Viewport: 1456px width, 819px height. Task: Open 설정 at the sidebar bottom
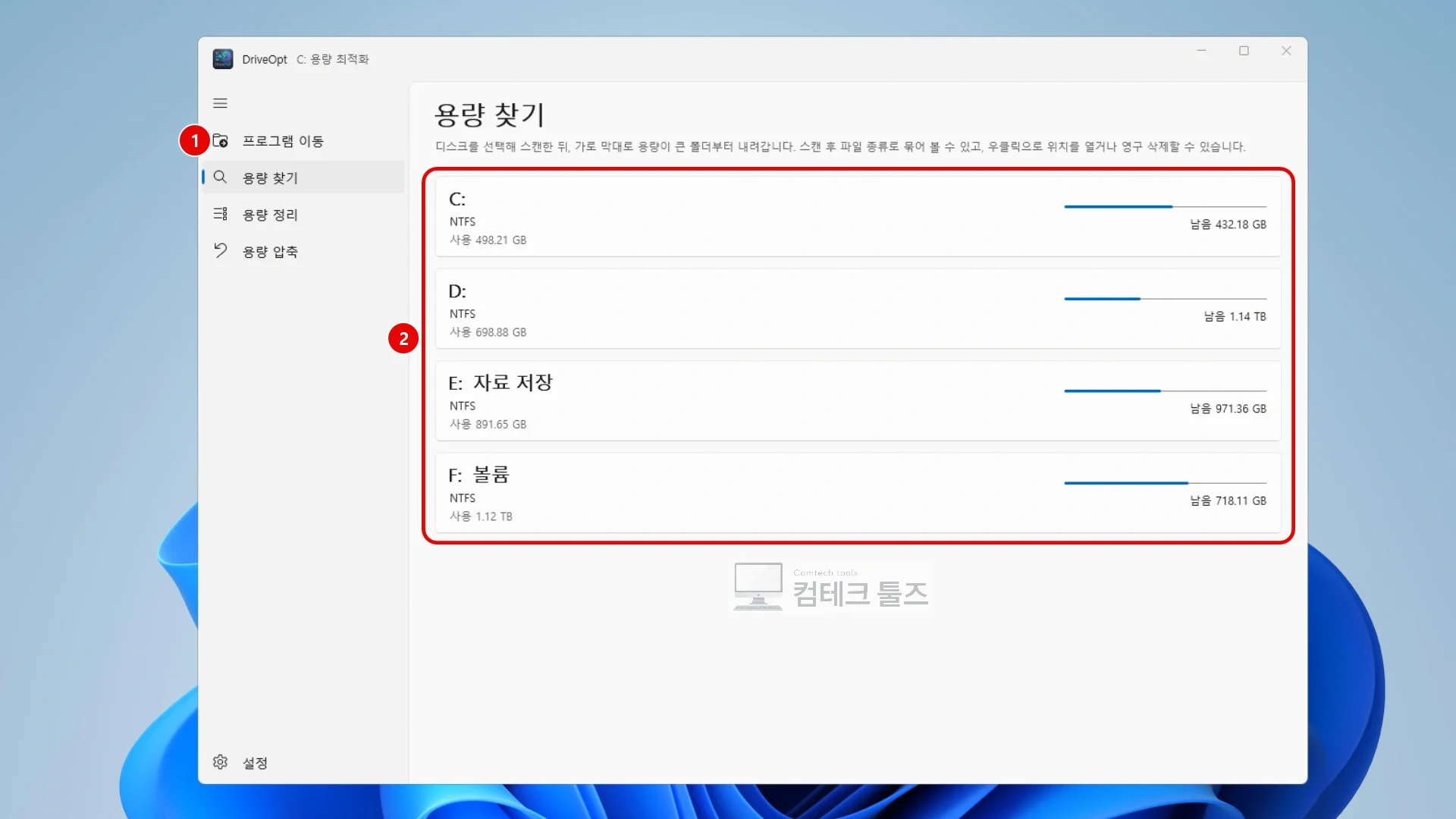coord(303,762)
